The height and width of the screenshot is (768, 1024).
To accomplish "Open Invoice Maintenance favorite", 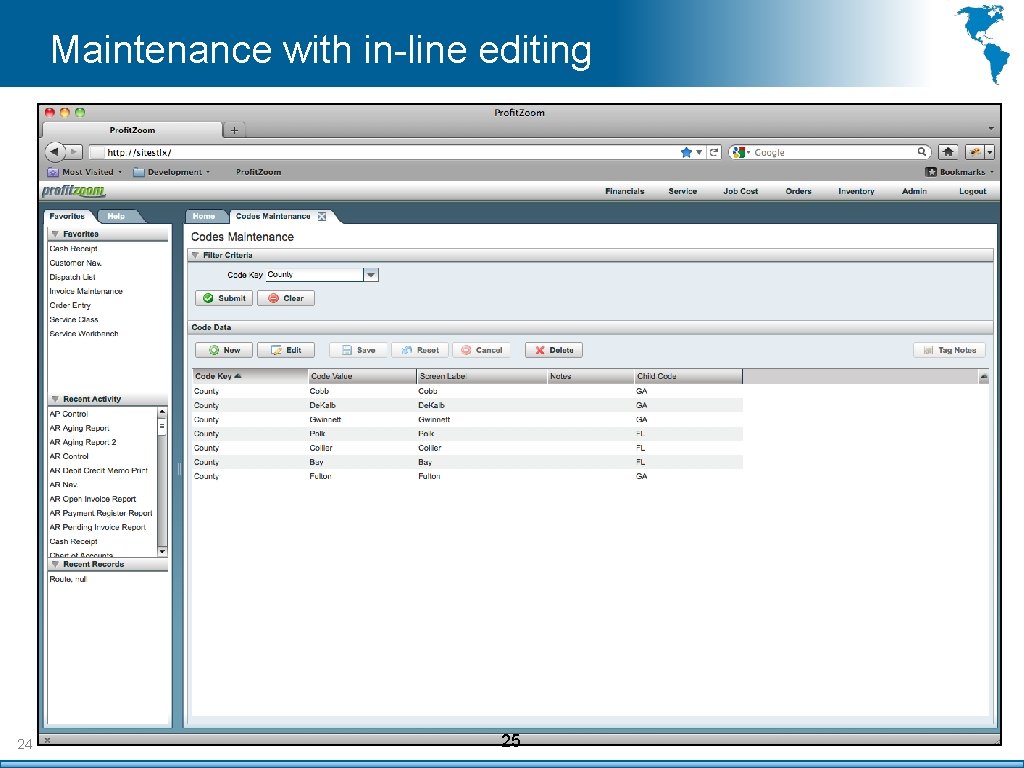I will (86, 291).
